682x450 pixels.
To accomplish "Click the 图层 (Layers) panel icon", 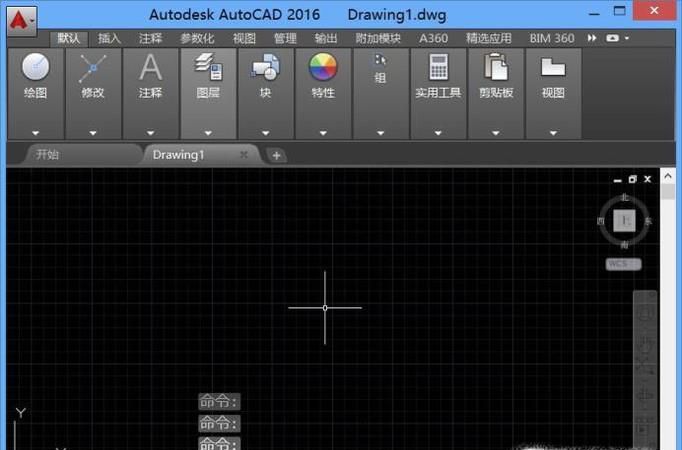I will pos(208,67).
